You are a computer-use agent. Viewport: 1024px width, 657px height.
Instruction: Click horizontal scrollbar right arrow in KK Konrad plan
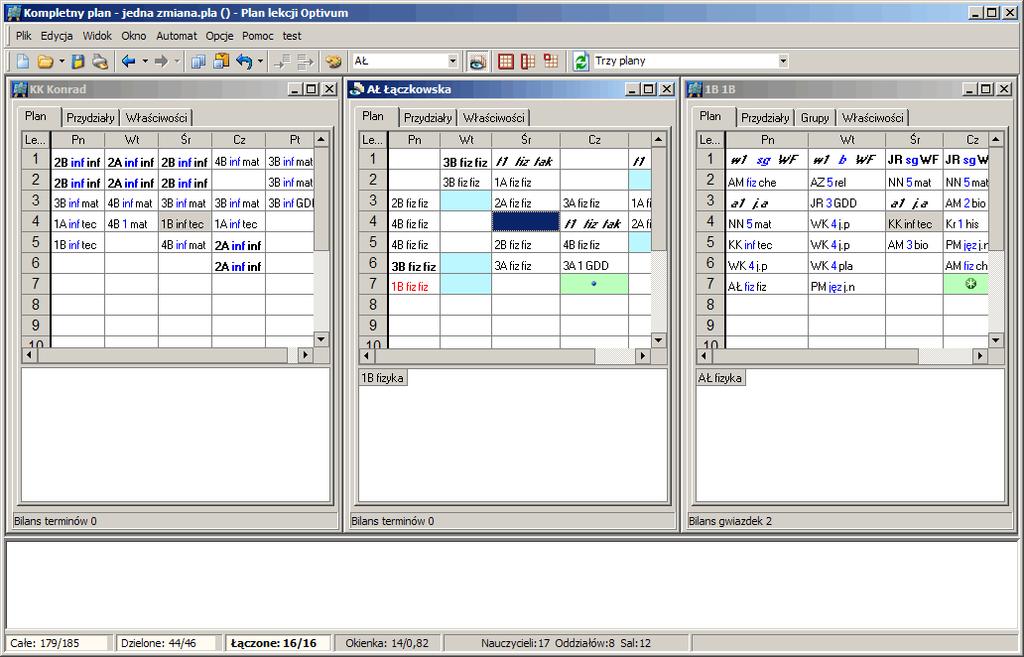[x=305, y=355]
